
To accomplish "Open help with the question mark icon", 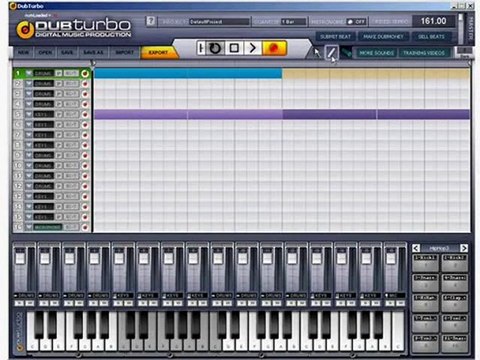I will point(151,21).
